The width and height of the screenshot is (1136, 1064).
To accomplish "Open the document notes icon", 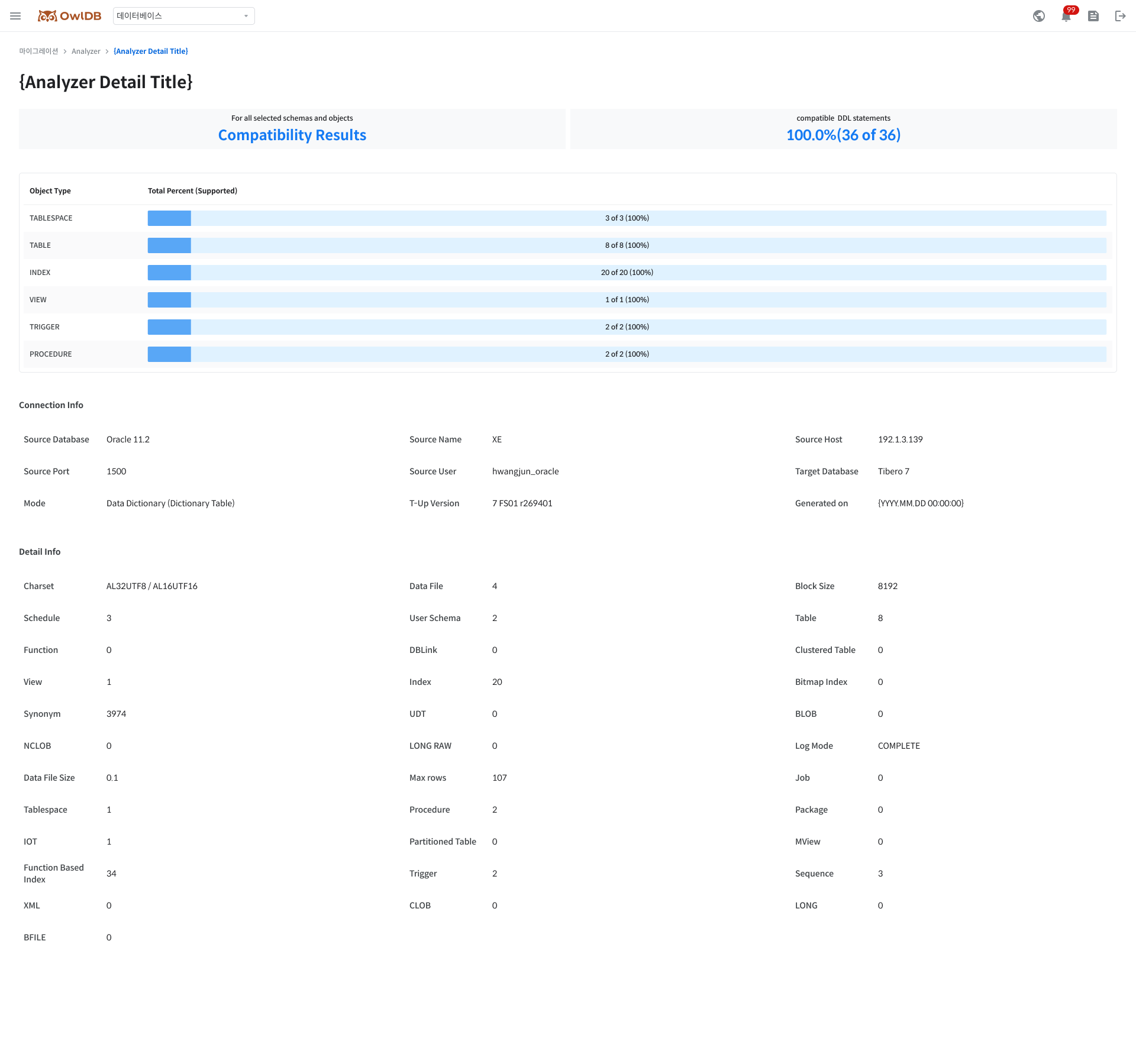I will 1093,16.
